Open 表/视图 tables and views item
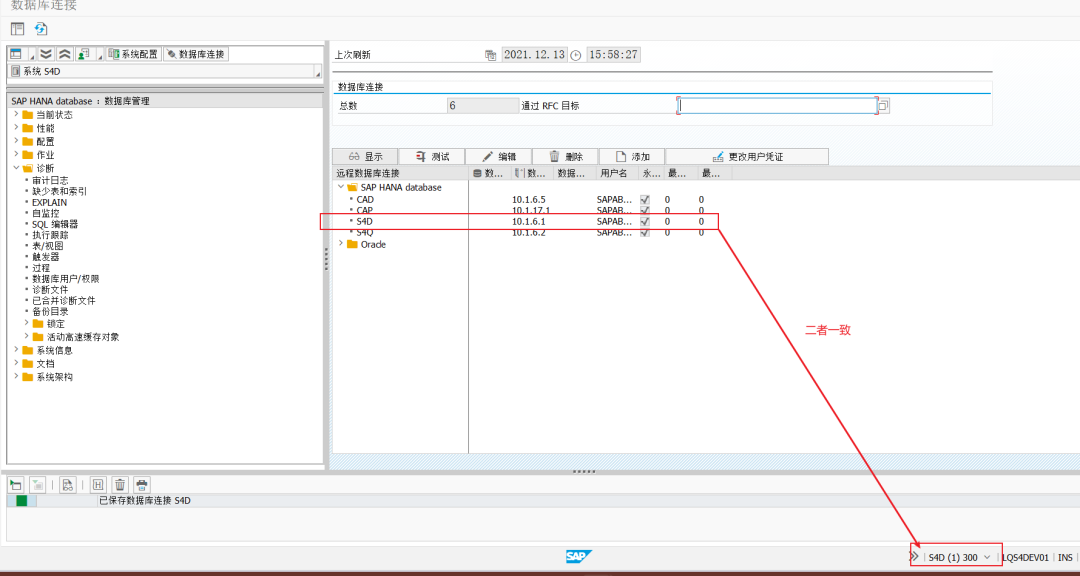This screenshot has height=576, width=1080. (48, 245)
